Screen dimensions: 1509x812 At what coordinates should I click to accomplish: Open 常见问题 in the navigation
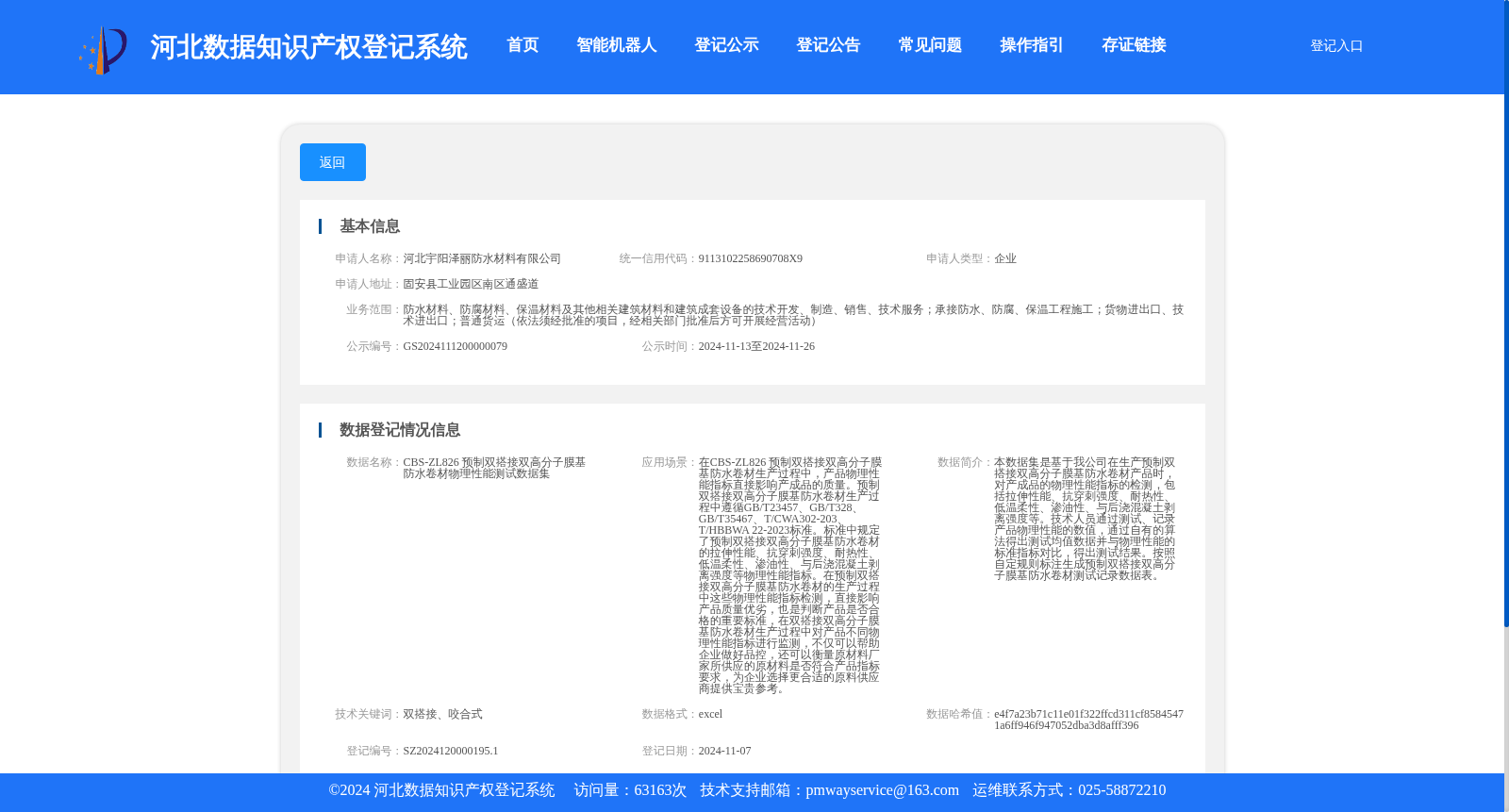930,45
